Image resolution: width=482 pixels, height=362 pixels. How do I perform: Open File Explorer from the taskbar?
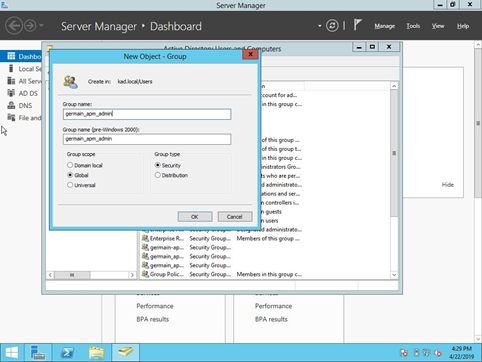(x=96, y=353)
